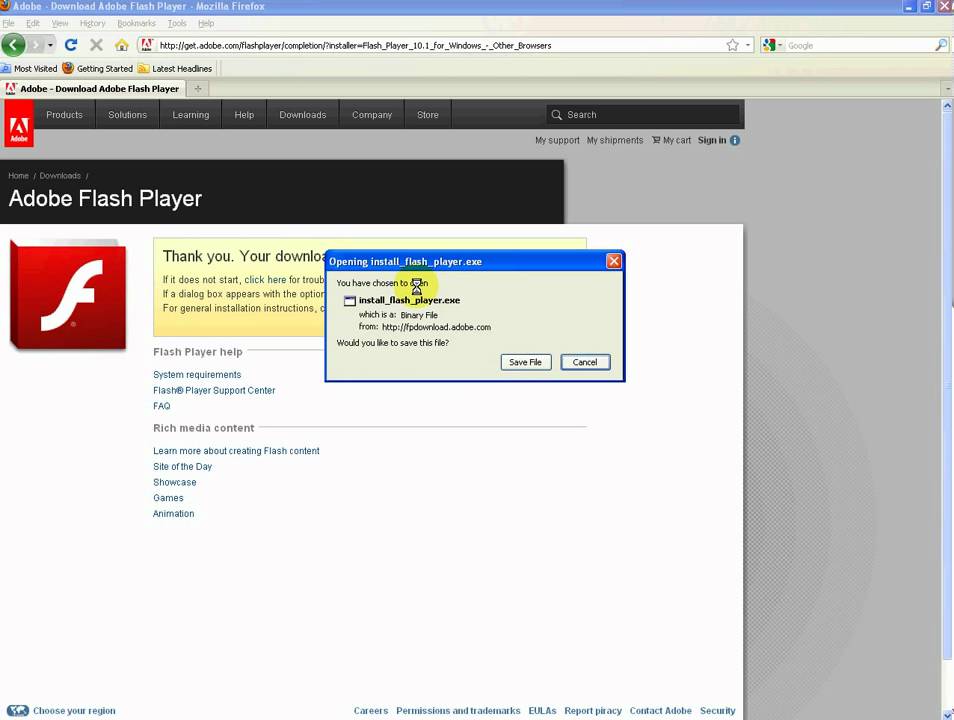Close the Opening install_flash_player.exe dialog
Viewport: 954px width, 720px height.
(x=614, y=261)
